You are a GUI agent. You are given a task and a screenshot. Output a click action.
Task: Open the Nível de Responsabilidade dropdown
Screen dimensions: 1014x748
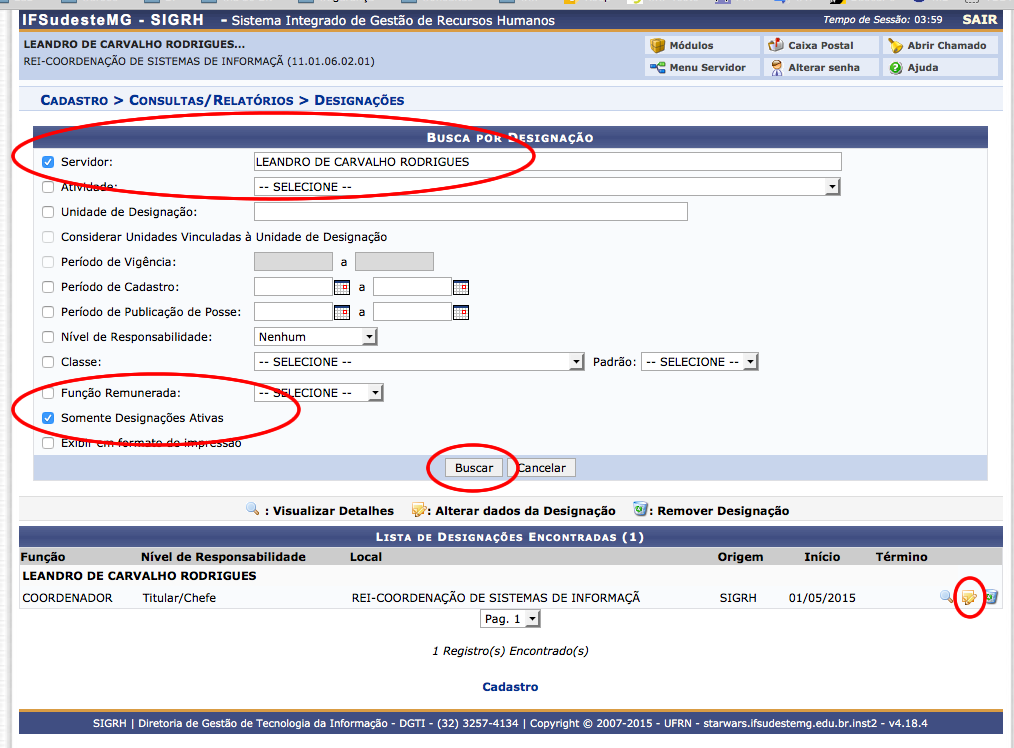pos(316,337)
